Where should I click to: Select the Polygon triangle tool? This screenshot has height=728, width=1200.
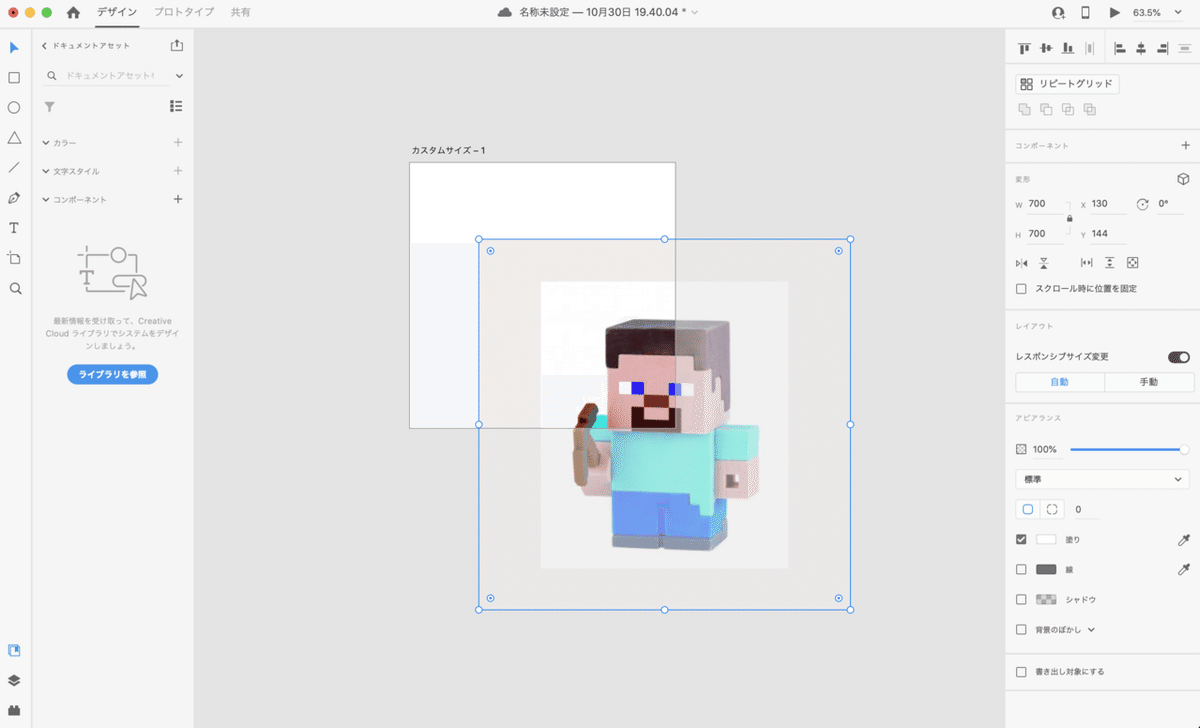(14, 137)
